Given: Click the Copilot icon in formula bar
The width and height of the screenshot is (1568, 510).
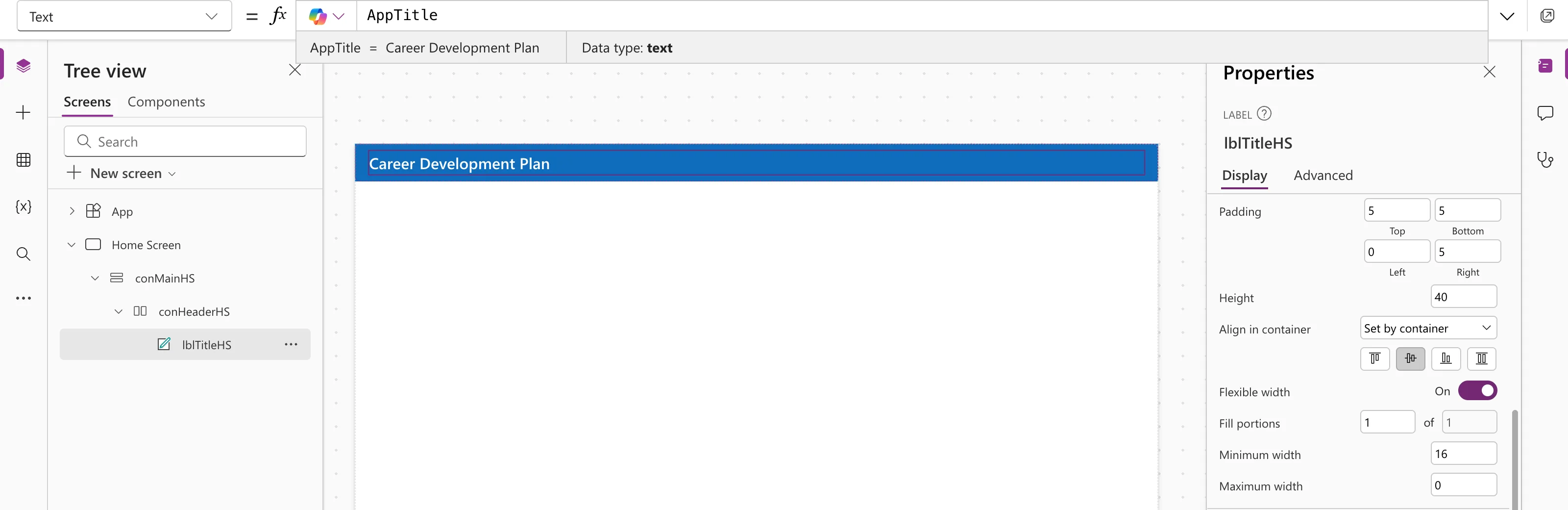Looking at the screenshot, I should (318, 17).
